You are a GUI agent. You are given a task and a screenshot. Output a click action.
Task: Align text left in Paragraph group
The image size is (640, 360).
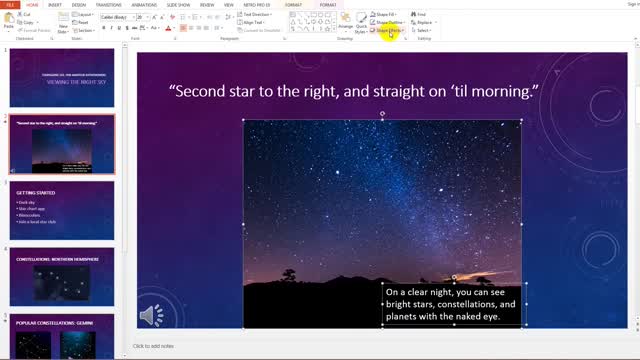183,28
